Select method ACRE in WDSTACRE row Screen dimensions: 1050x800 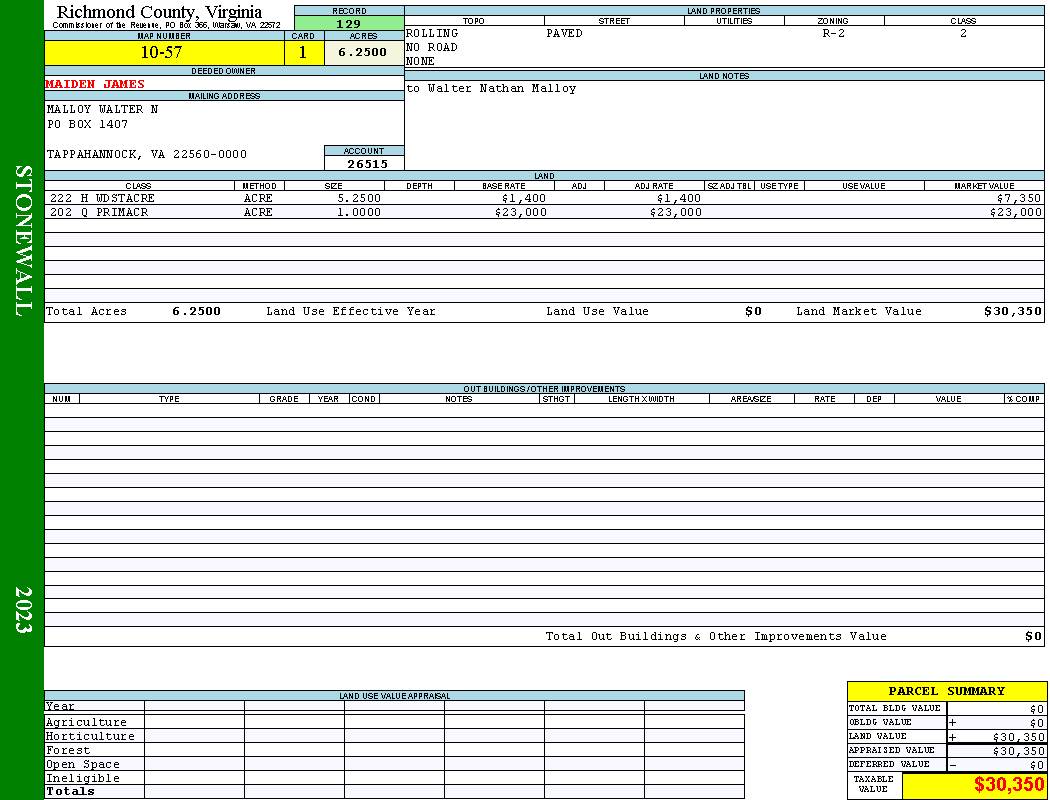point(258,199)
